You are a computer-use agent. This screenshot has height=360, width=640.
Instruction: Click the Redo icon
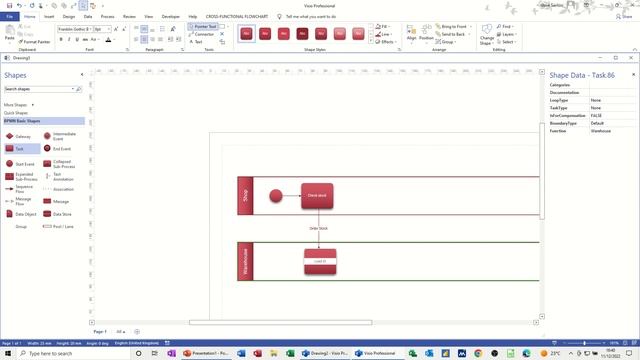tap(32, 6)
